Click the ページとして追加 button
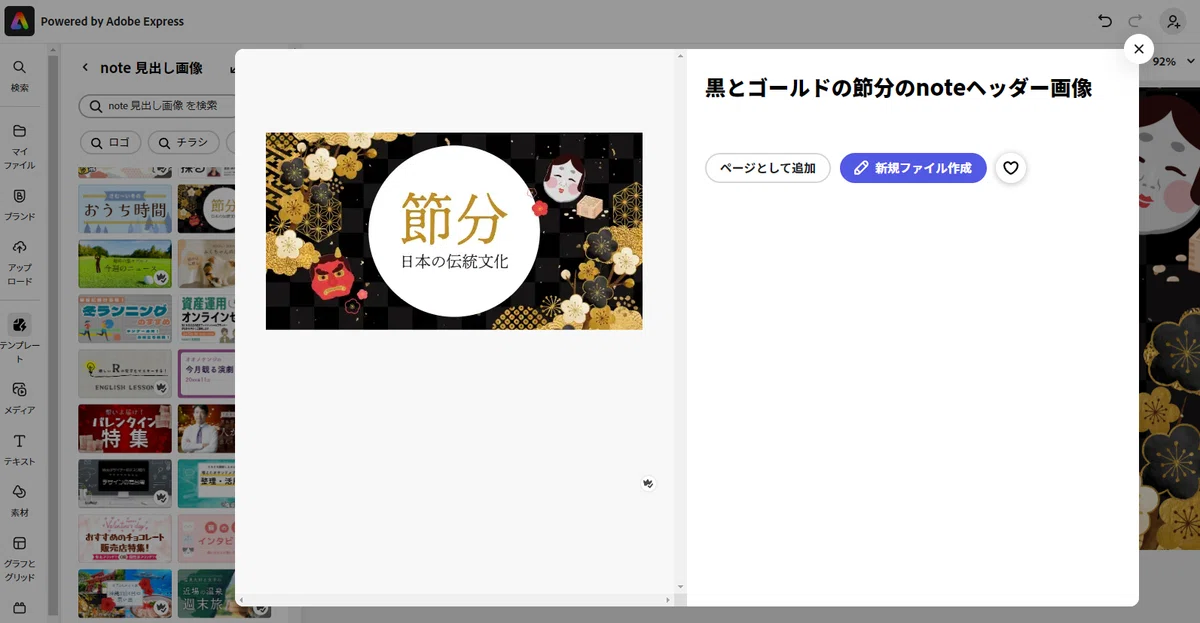 tap(768, 168)
